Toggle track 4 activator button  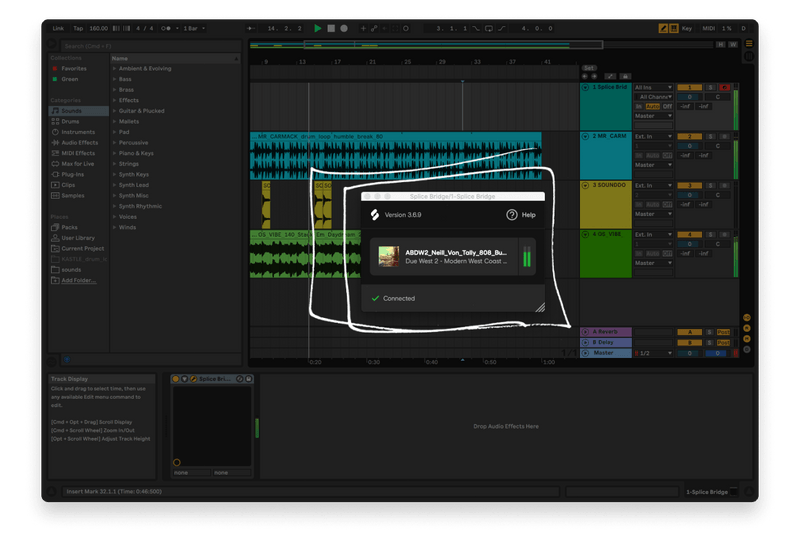689,234
